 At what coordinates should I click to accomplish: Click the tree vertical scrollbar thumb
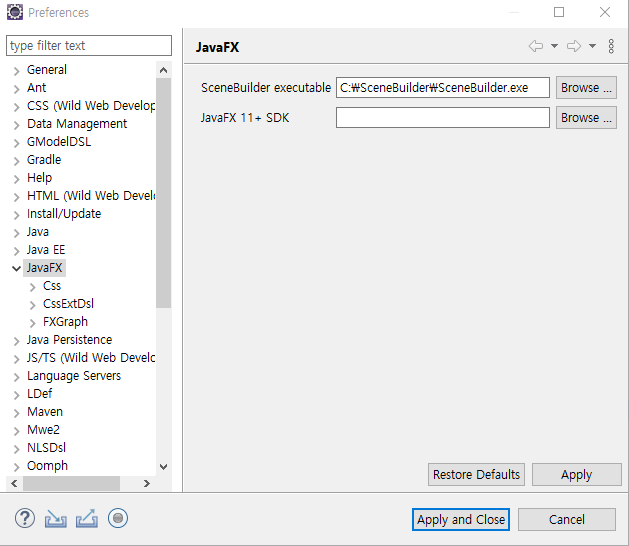163,193
